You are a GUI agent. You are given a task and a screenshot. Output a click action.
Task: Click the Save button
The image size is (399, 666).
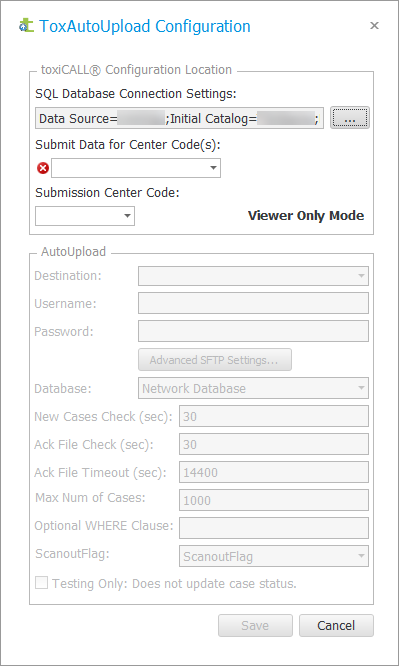point(255,625)
